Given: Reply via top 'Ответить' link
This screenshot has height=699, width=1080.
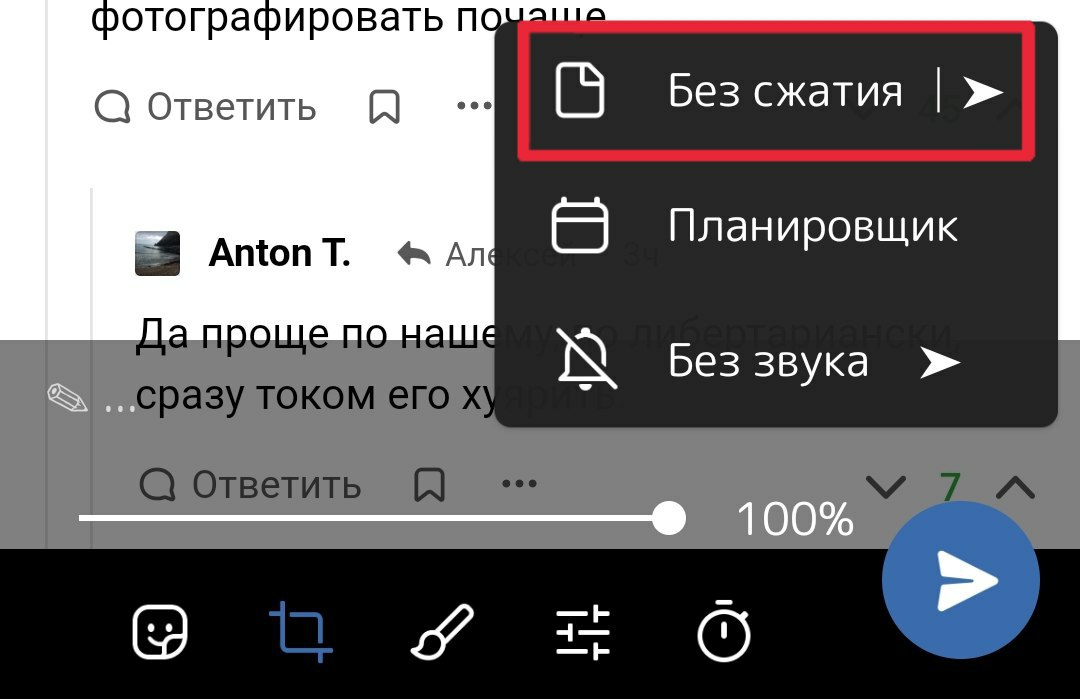Looking at the screenshot, I should 205,107.
